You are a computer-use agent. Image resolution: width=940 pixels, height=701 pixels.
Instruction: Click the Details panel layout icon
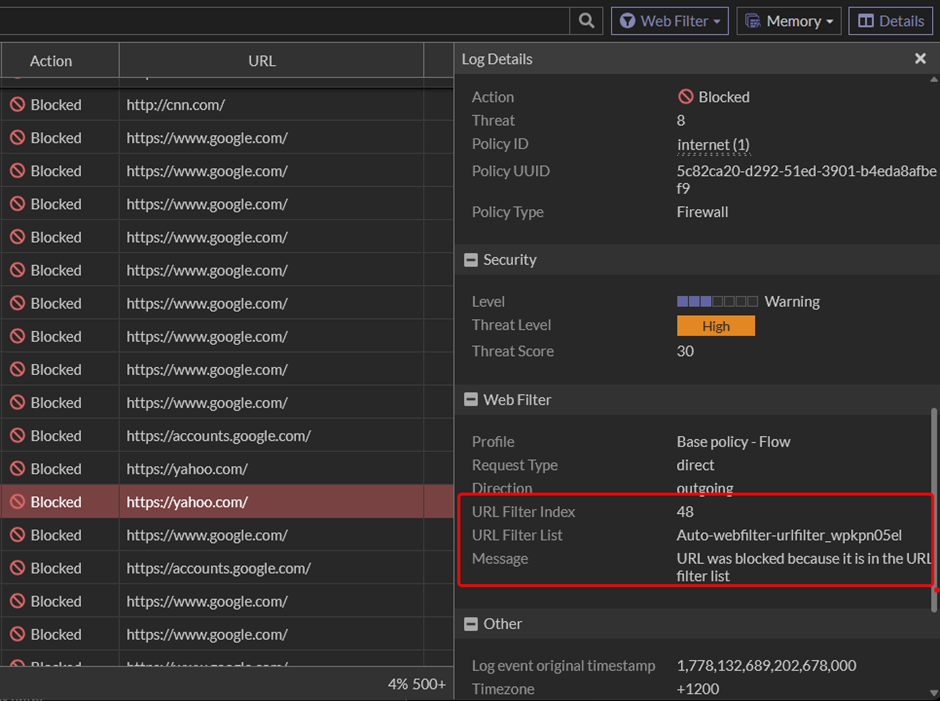point(866,21)
